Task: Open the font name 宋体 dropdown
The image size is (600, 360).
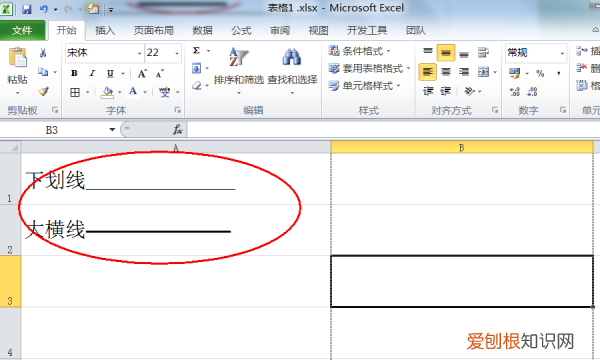Action: point(139,53)
